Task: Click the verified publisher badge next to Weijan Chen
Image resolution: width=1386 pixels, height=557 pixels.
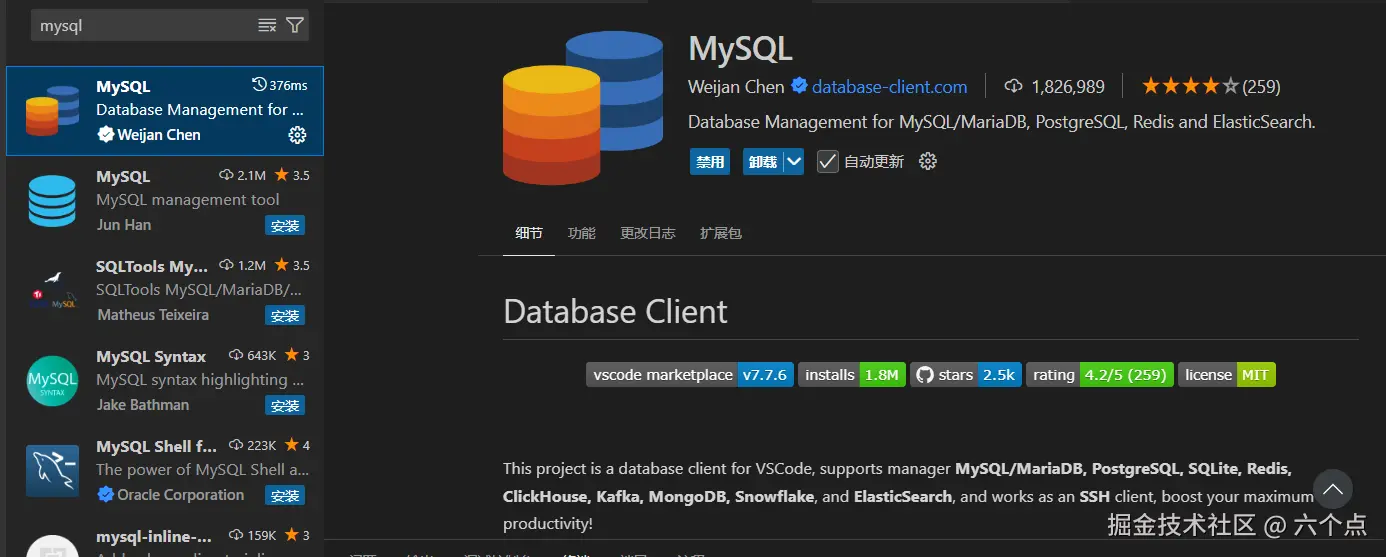Action: click(x=799, y=86)
